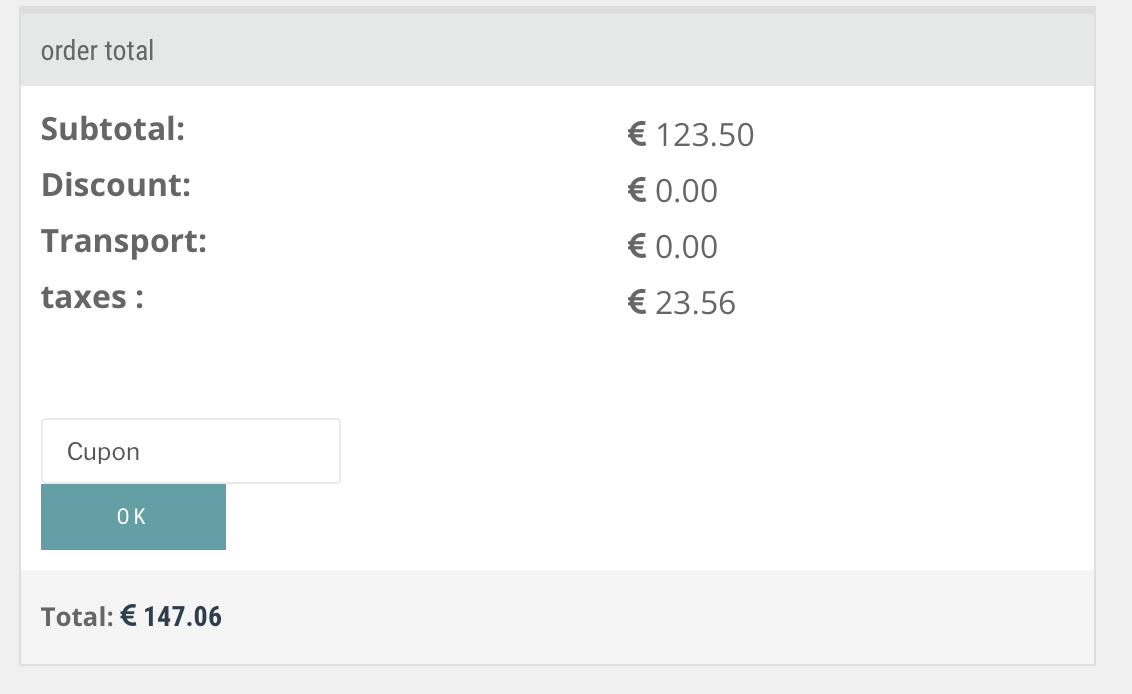Click the euro symbol in taxes row
Viewport: 1132px width, 694px height.
click(637, 303)
